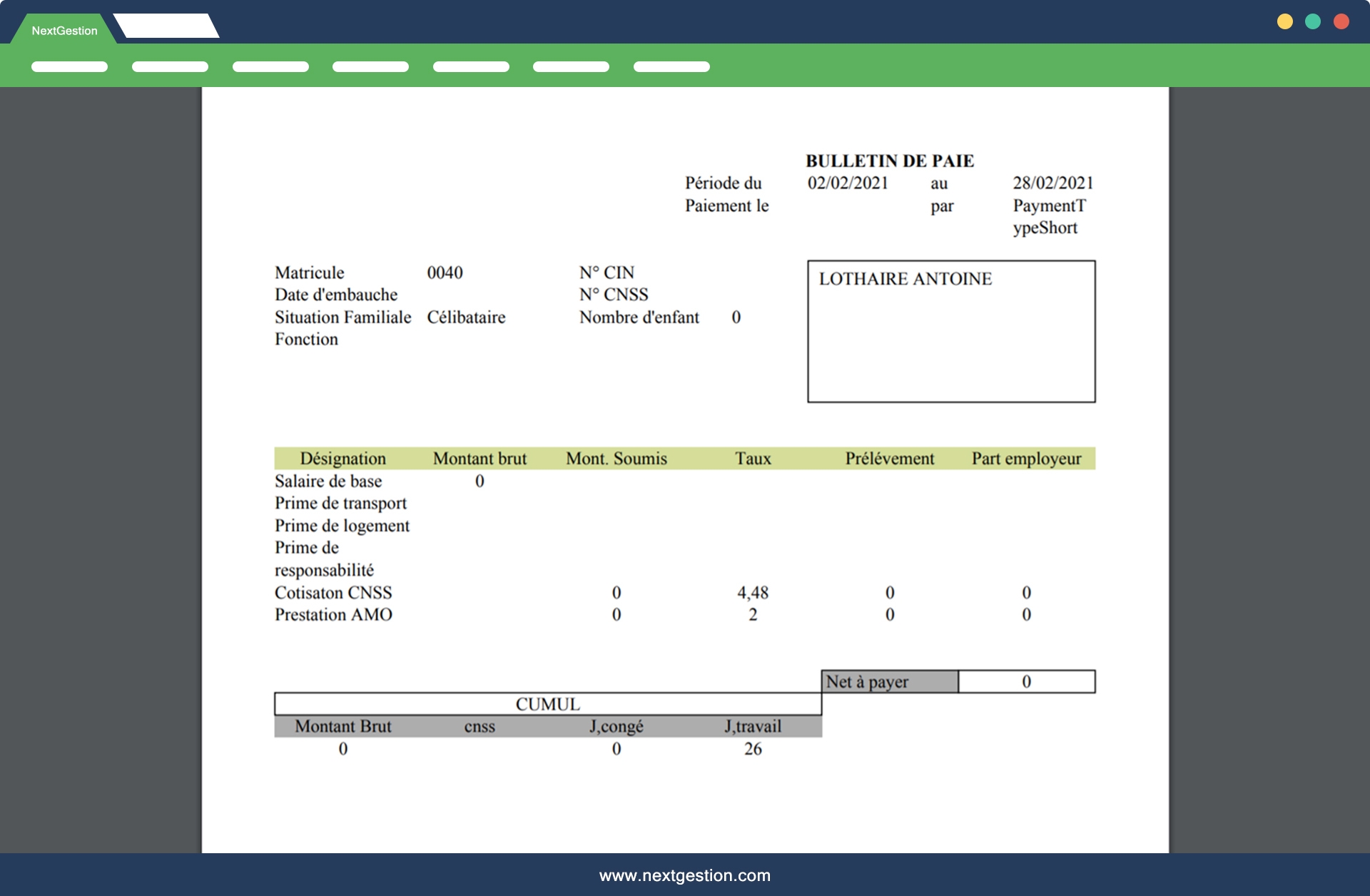Click the period start date 02/02/2021
Image resolution: width=1370 pixels, height=896 pixels.
[x=847, y=183]
